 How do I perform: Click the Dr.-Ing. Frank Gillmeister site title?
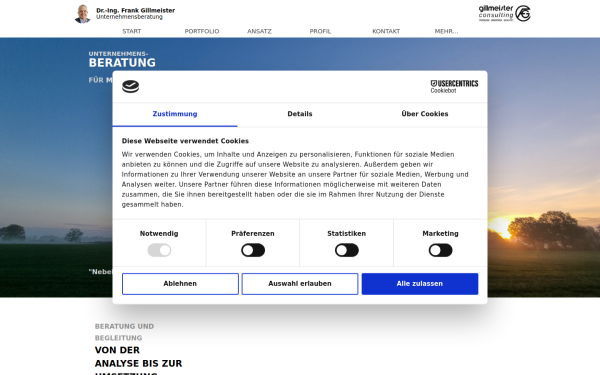(x=135, y=10)
